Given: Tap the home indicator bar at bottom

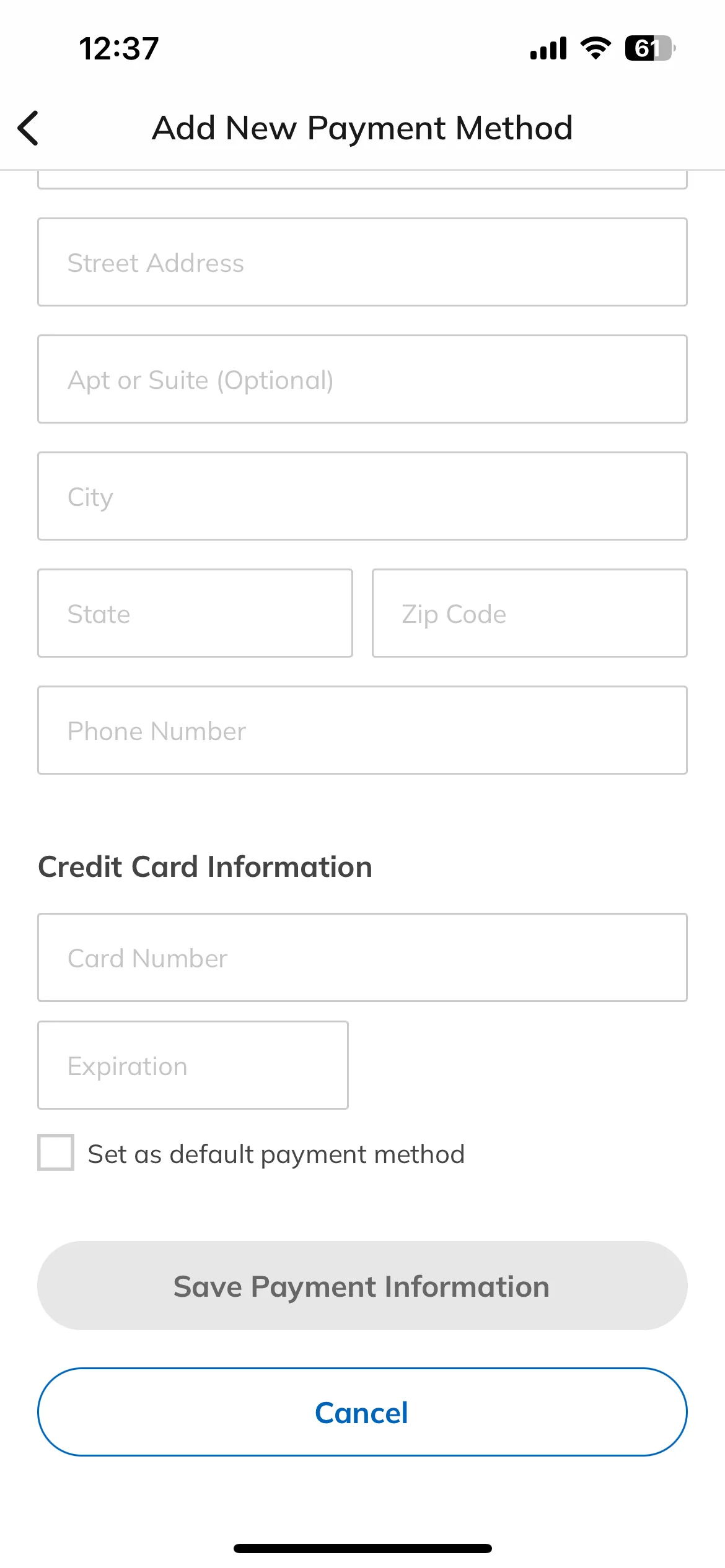Looking at the screenshot, I should 362,1548.
